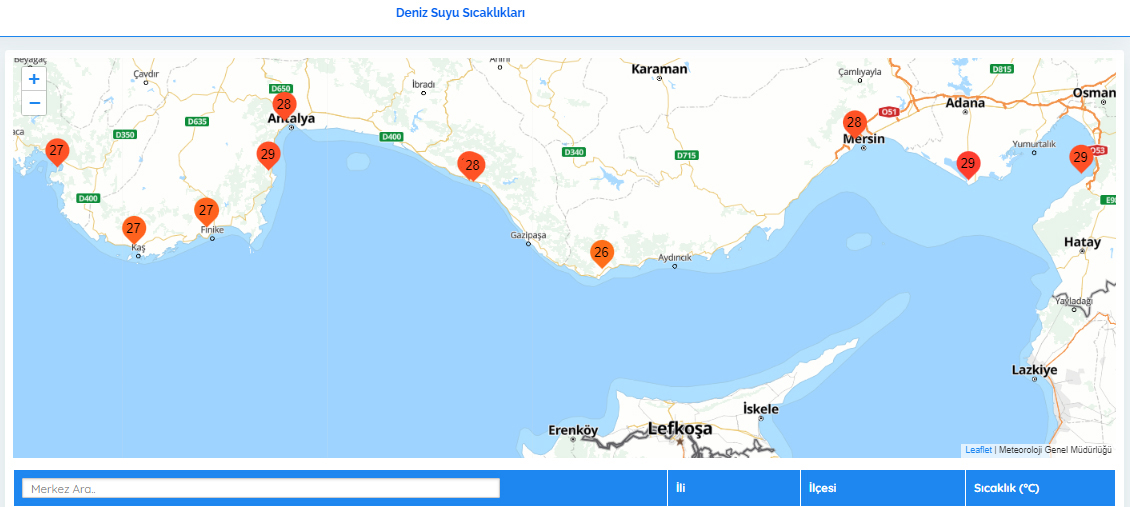Image resolution: width=1130 pixels, height=507 pixels.
Task: Click the Yayladağı town label
Action: (x=1074, y=300)
